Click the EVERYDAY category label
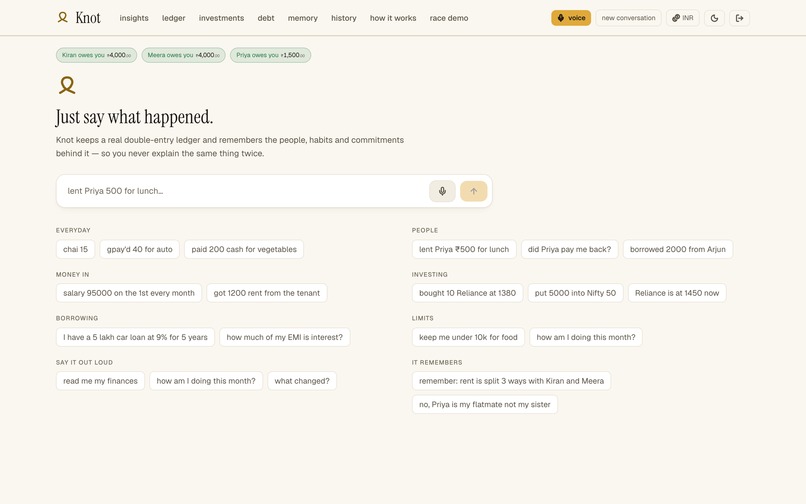This screenshot has width=806, height=504. coord(73,230)
